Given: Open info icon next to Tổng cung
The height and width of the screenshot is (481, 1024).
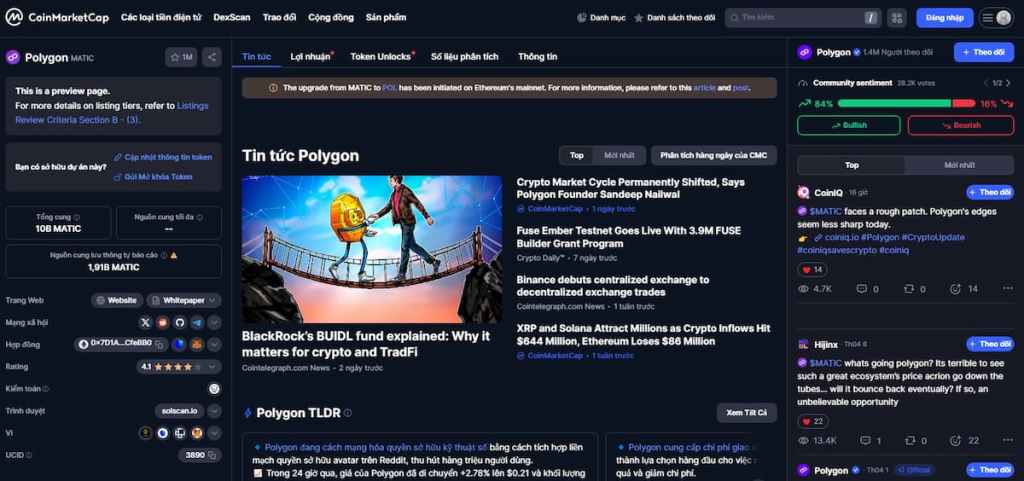Looking at the screenshot, I should point(77,217).
